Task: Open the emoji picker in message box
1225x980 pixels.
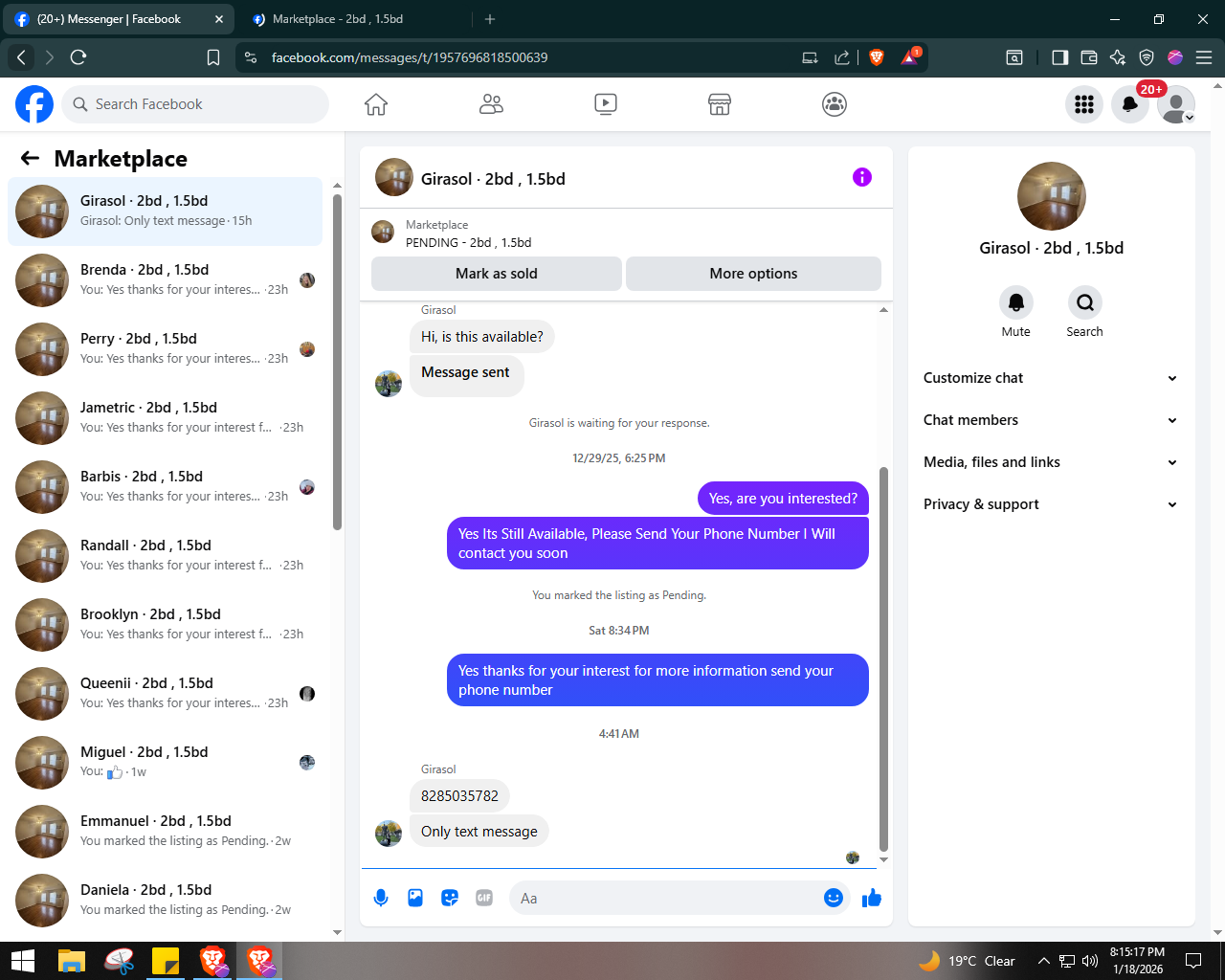Action: point(834,898)
